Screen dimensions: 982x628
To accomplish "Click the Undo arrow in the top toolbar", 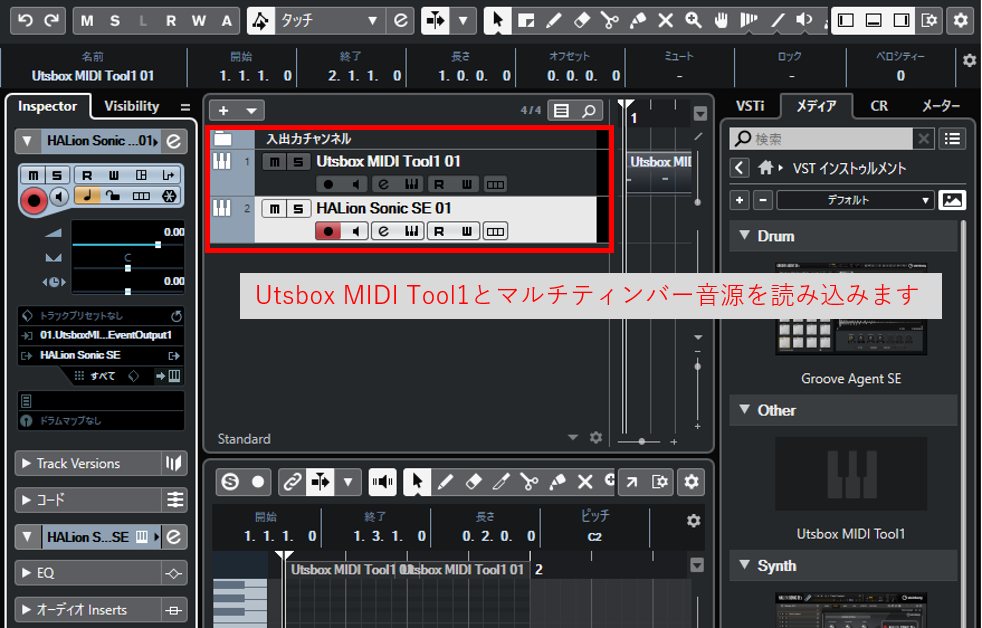I will click(x=25, y=21).
